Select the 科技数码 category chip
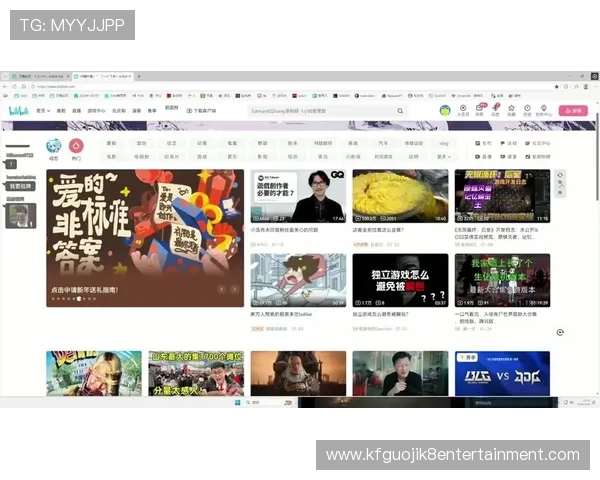This screenshot has width=600, height=480. pyautogui.click(x=323, y=143)
